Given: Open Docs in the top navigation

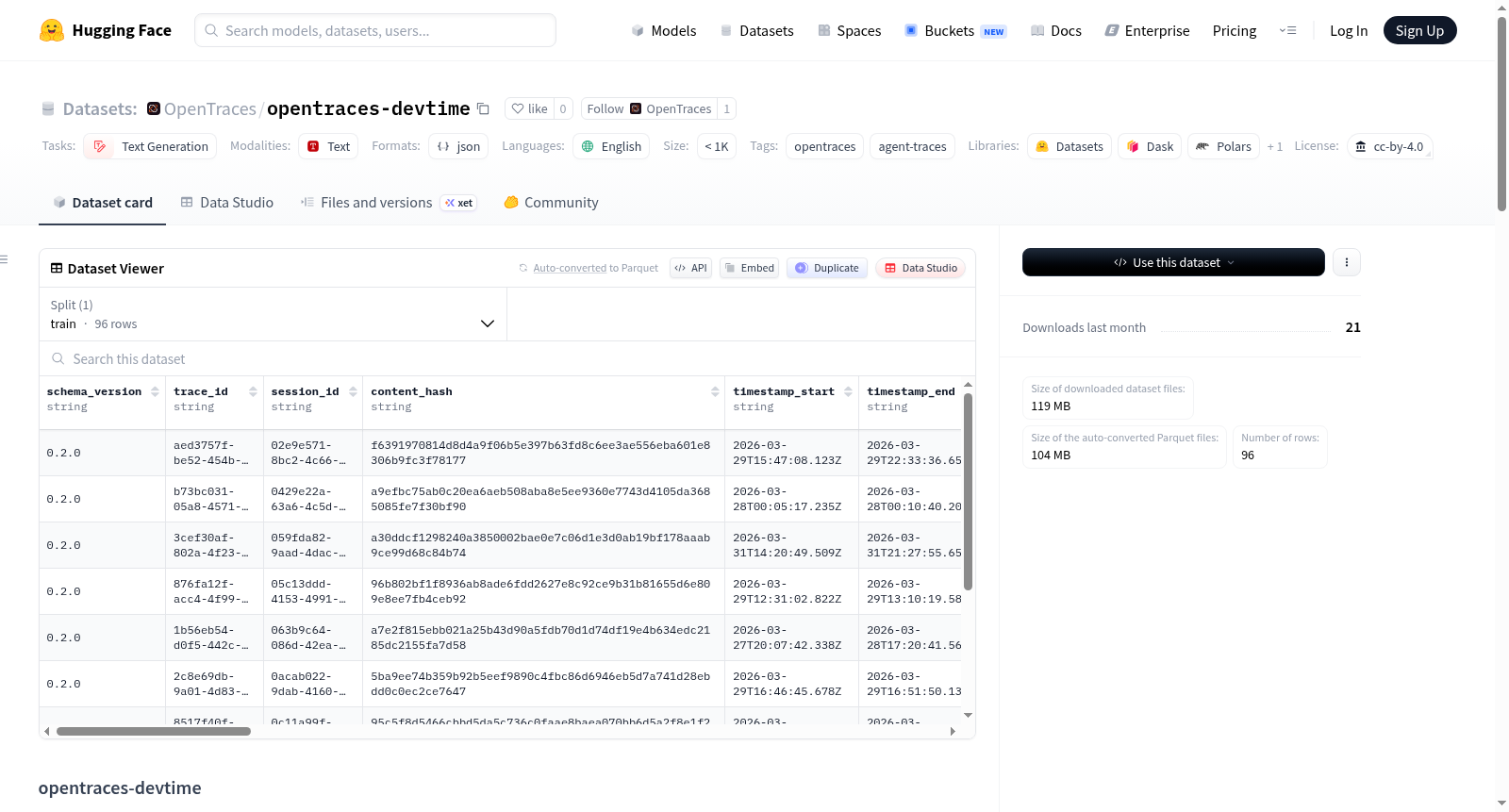Looking at the screenshot, I should 1055,30.
